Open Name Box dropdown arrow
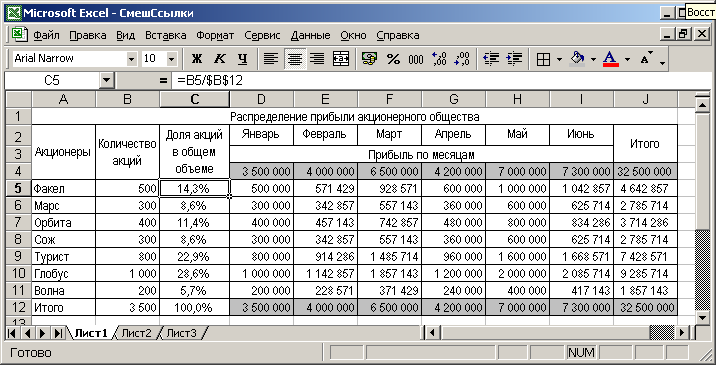This screenshot has height=365, width=716. click(106, 81)
